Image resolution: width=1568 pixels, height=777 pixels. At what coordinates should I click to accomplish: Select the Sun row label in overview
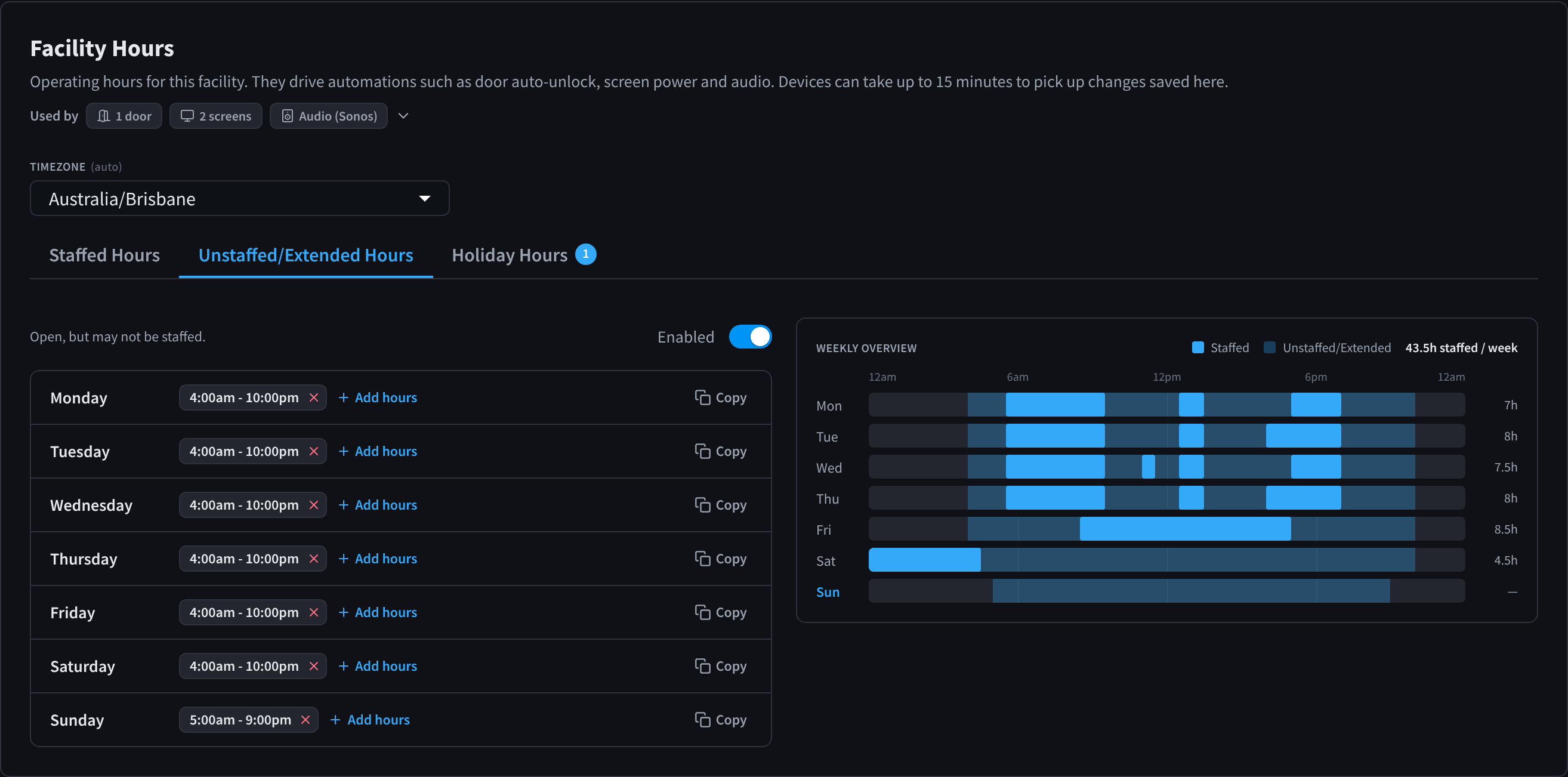828,592
